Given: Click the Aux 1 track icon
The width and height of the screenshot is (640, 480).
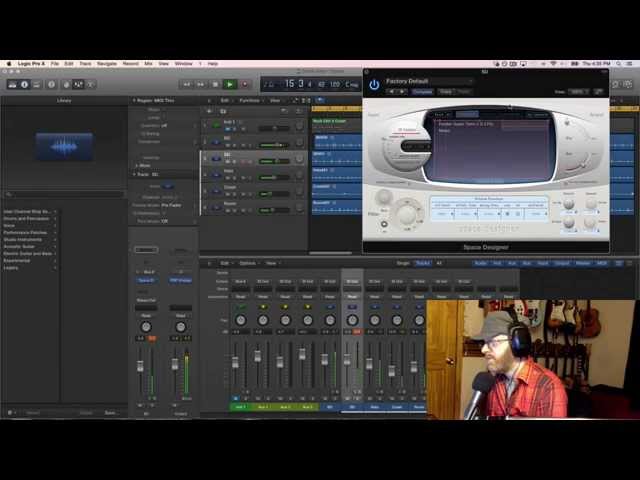Looking at the screenshot, I should click(216, 125).
